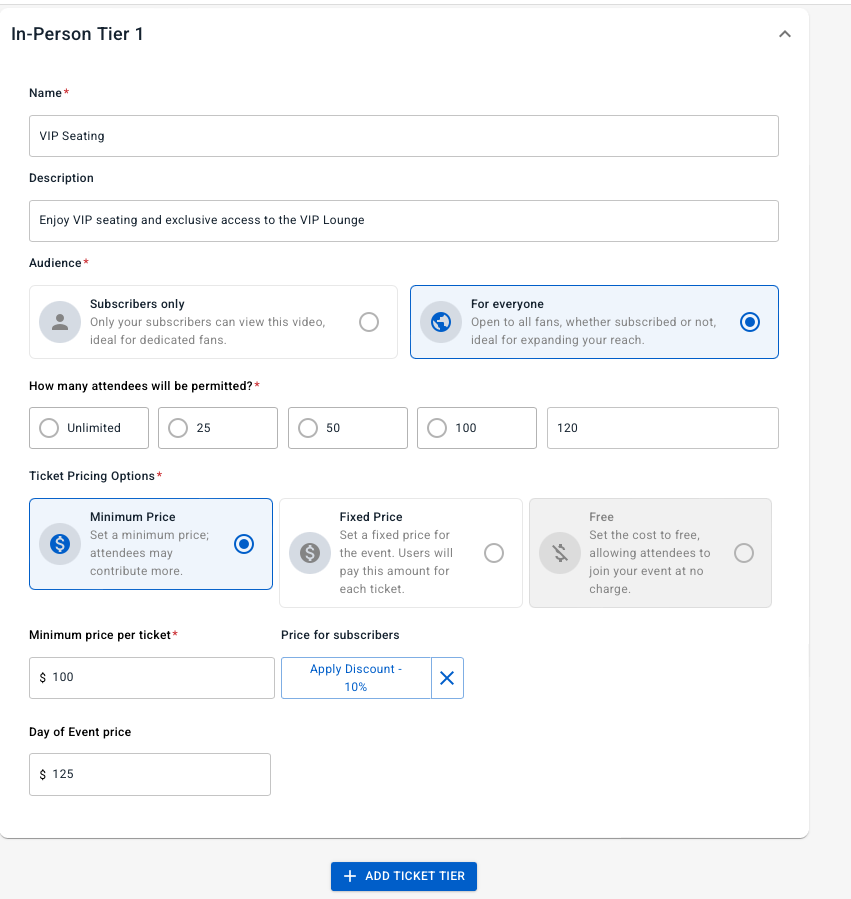Screen dimensions: 851x899
Task: Click the blue dollar icon for Minimum Price
Action: pos(60,544)
